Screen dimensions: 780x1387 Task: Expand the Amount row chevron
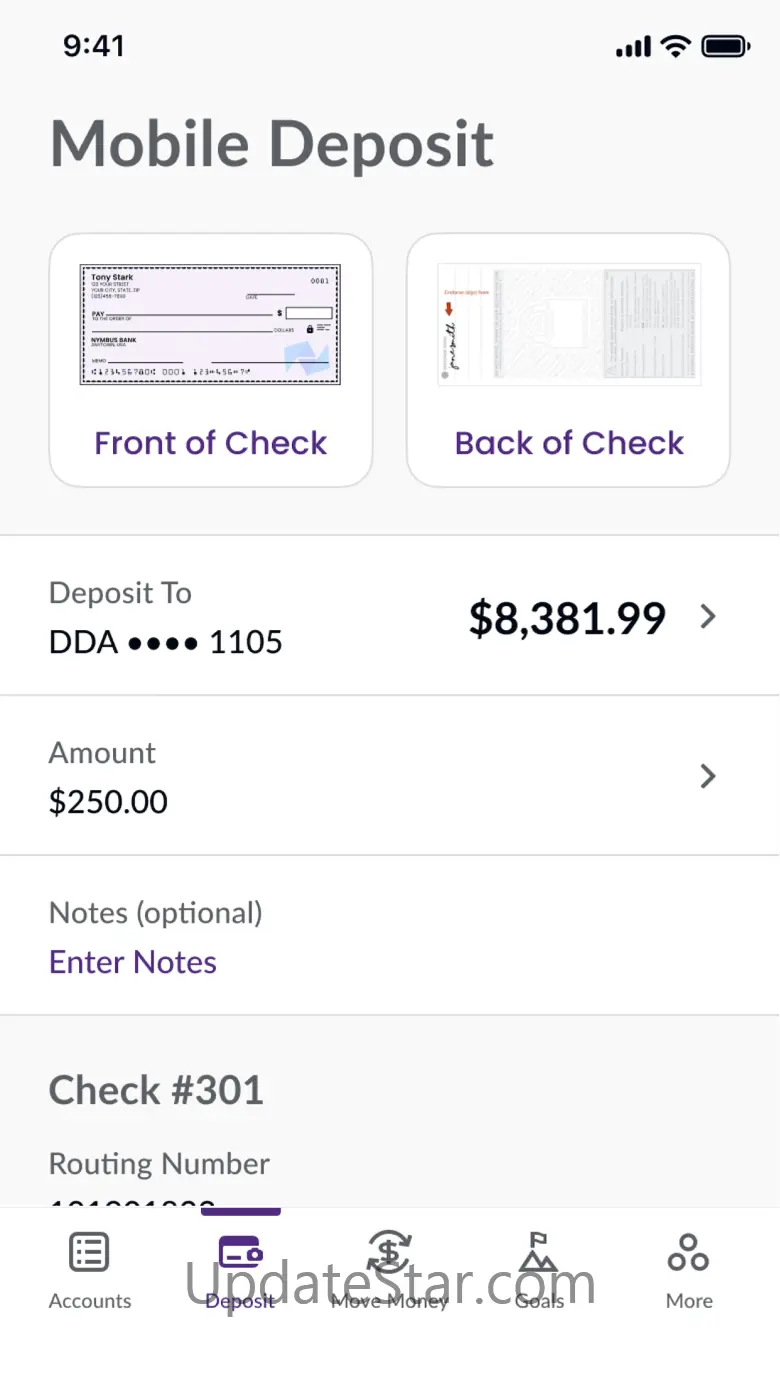(708, 776)
